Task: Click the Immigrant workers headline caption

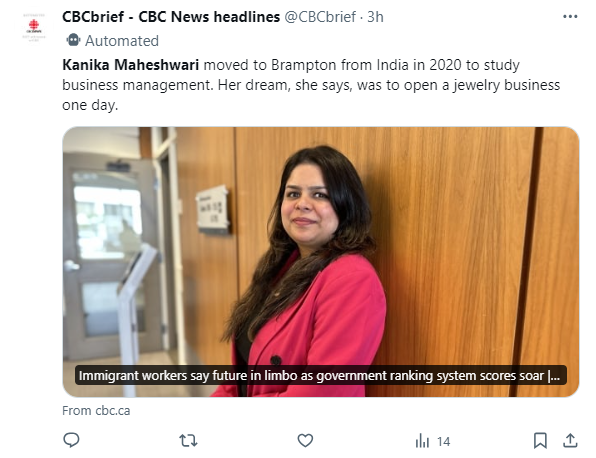Action: (x=320, y=376)
